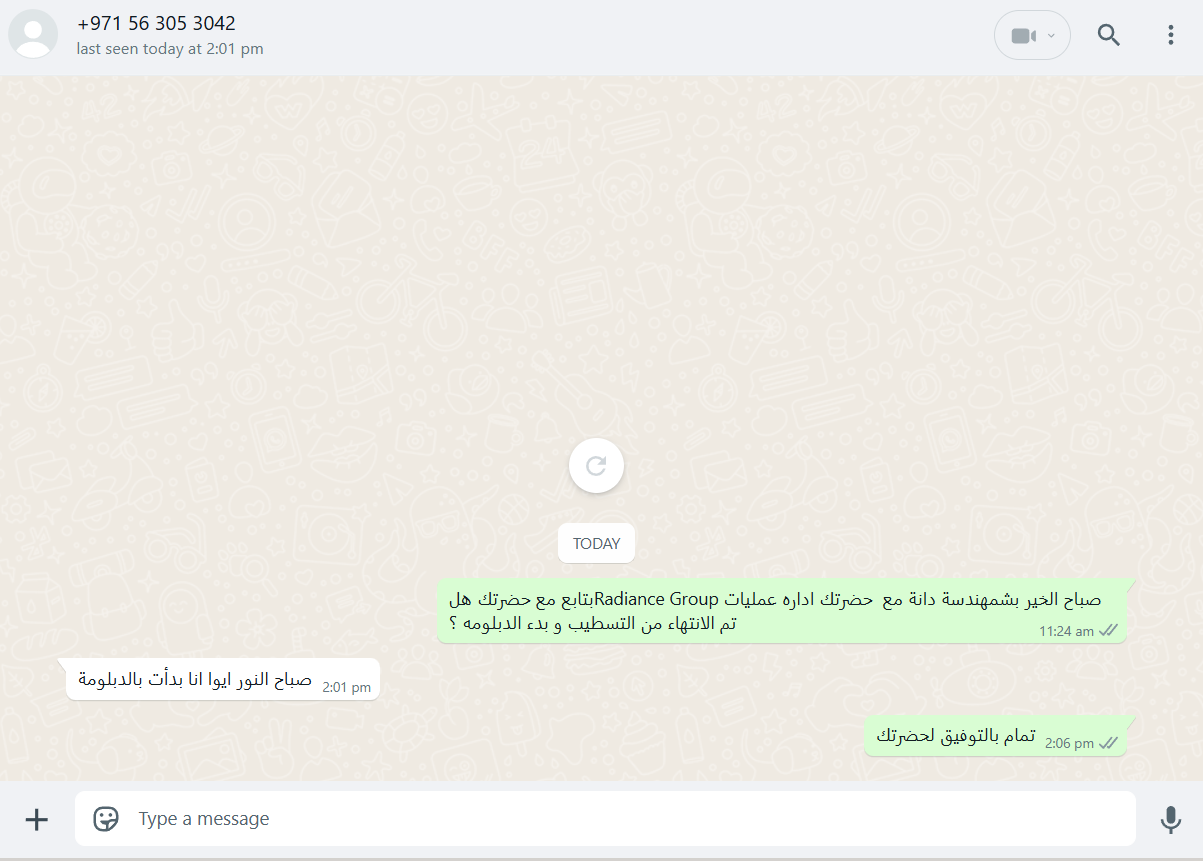Select the TODAY date badge

tap(596, 544)
